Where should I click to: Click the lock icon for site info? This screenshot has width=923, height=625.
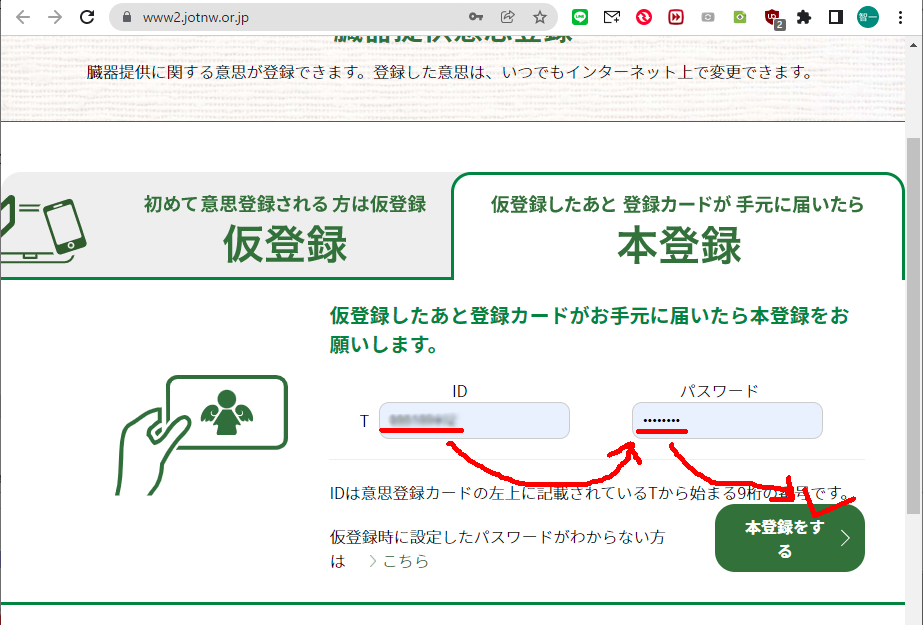click(x=126, y=17)
